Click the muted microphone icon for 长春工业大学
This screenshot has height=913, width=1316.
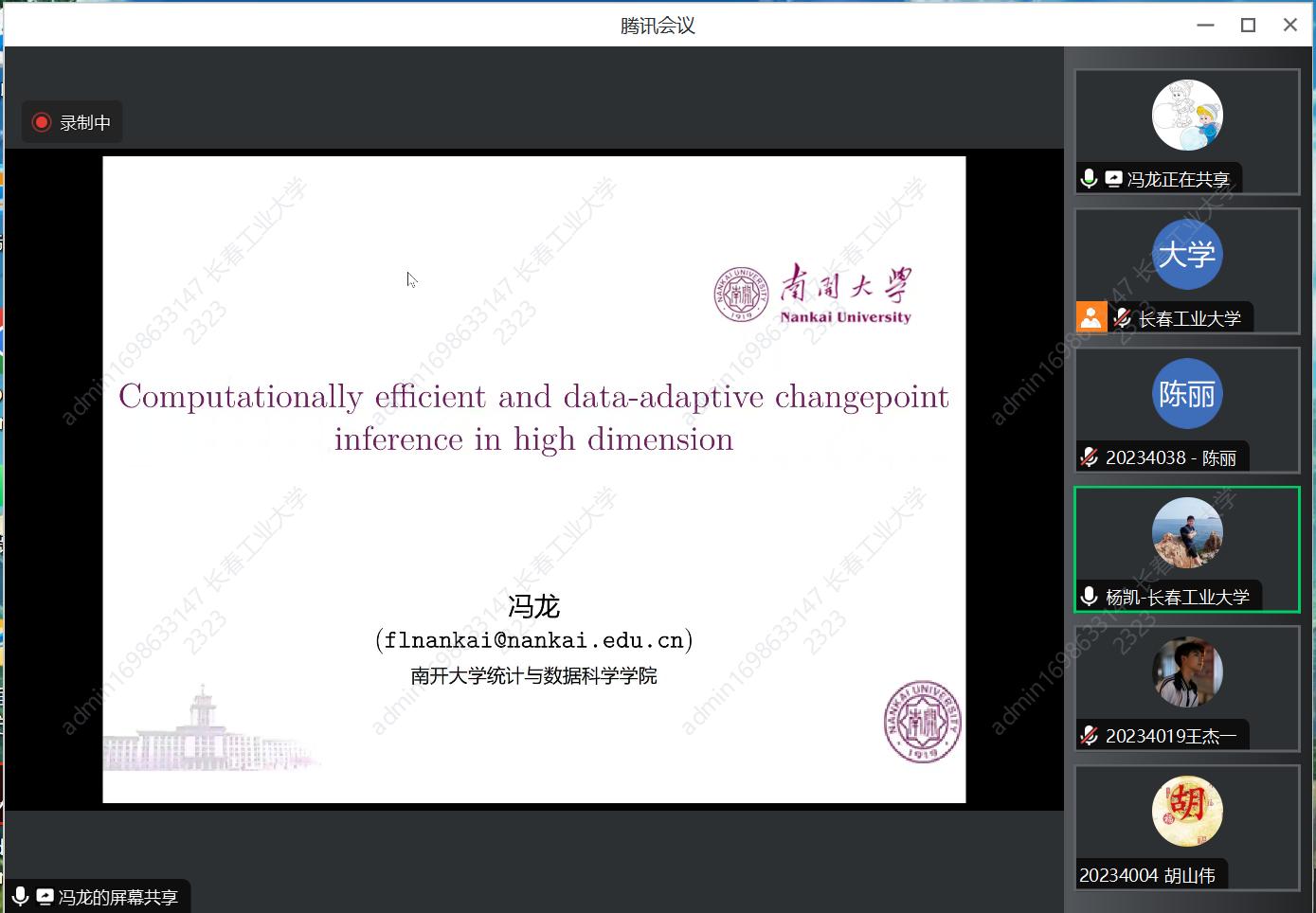point(1122,318)
